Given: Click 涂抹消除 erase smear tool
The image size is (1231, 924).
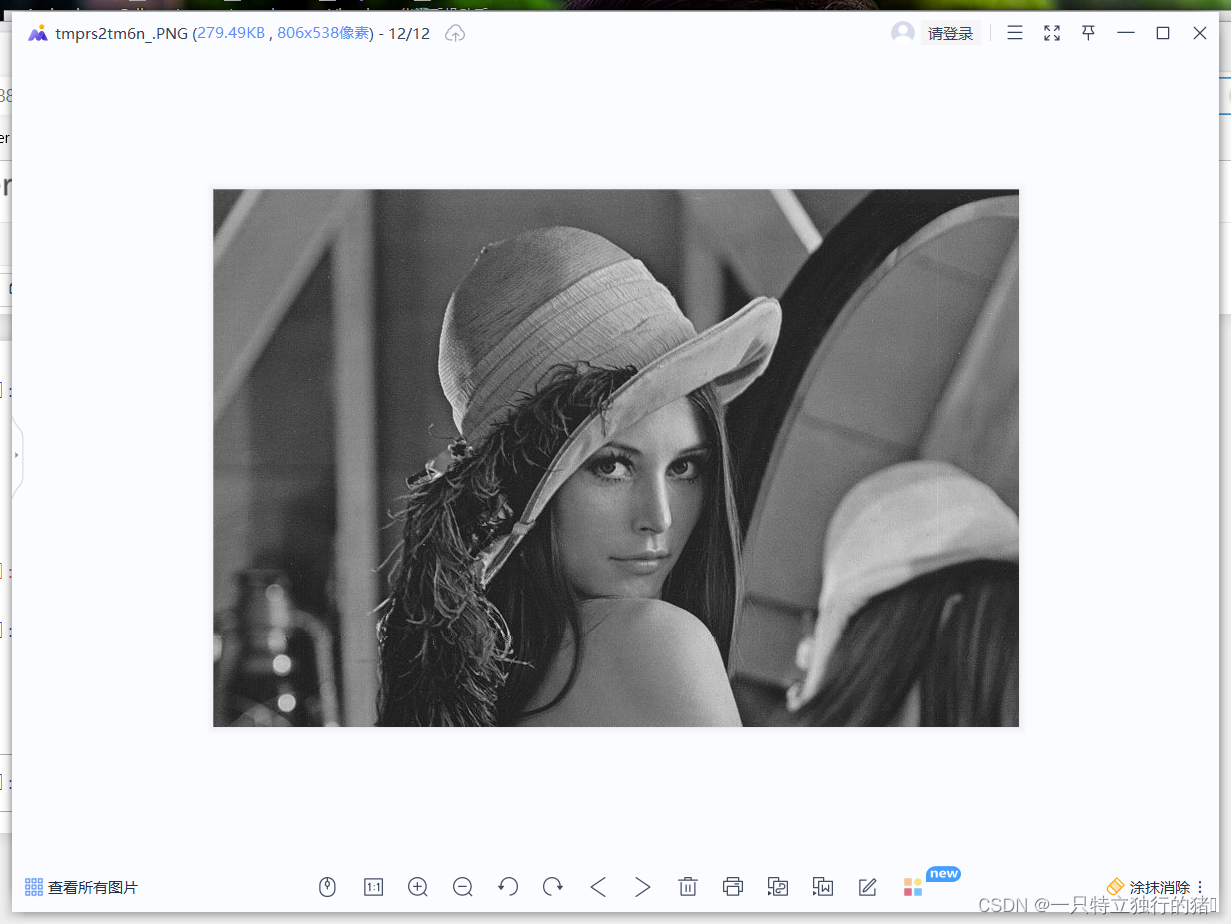Looking at the screenshot, I should (1148, 887).
